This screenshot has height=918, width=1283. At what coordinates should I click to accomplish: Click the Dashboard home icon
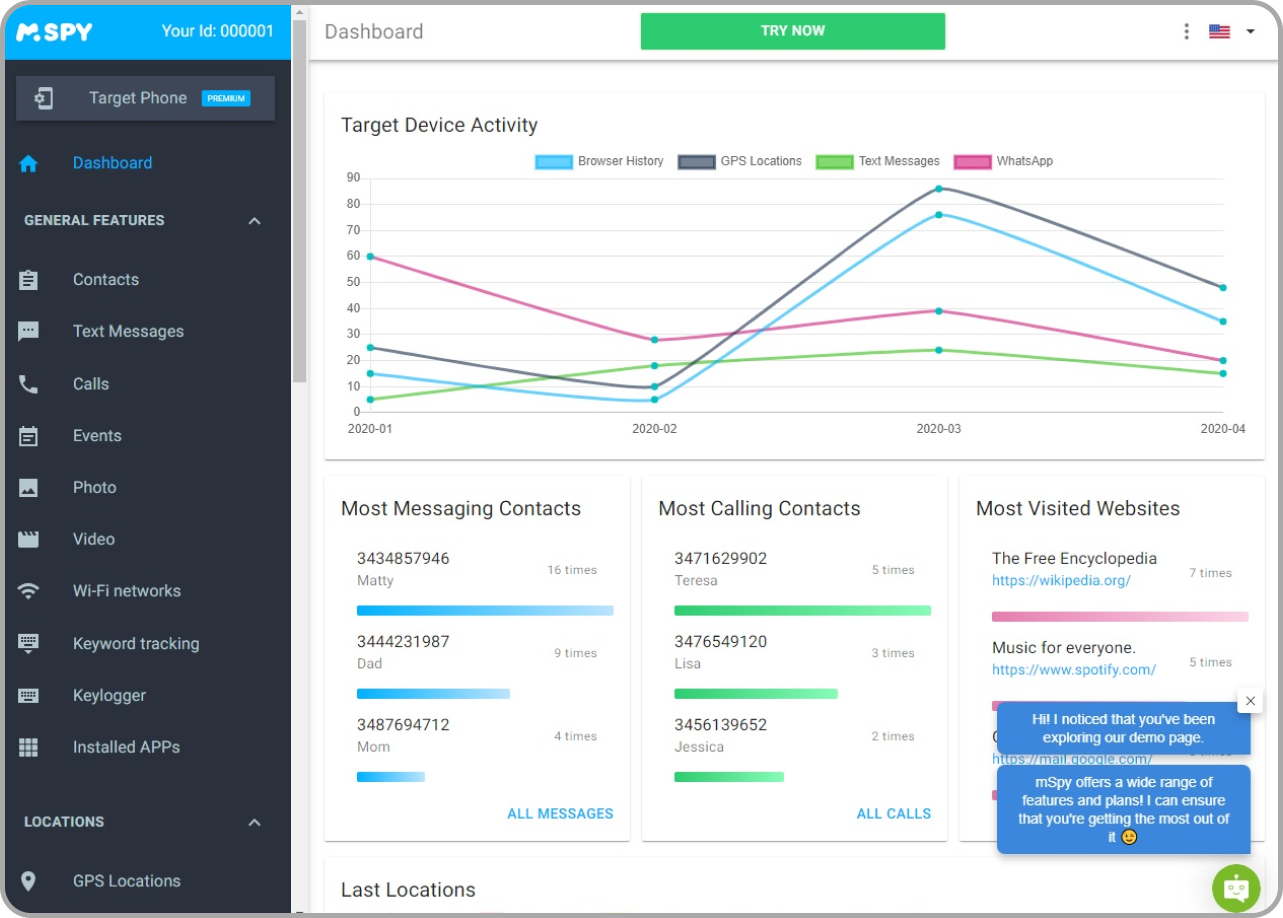(x=28, y=163)
